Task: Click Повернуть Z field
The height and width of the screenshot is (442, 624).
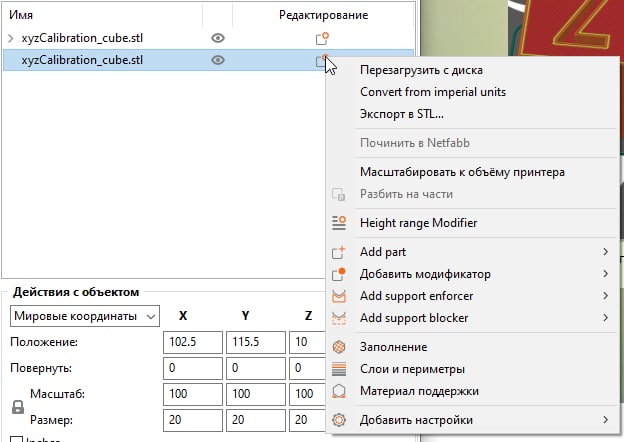Action: click(307, 368)
